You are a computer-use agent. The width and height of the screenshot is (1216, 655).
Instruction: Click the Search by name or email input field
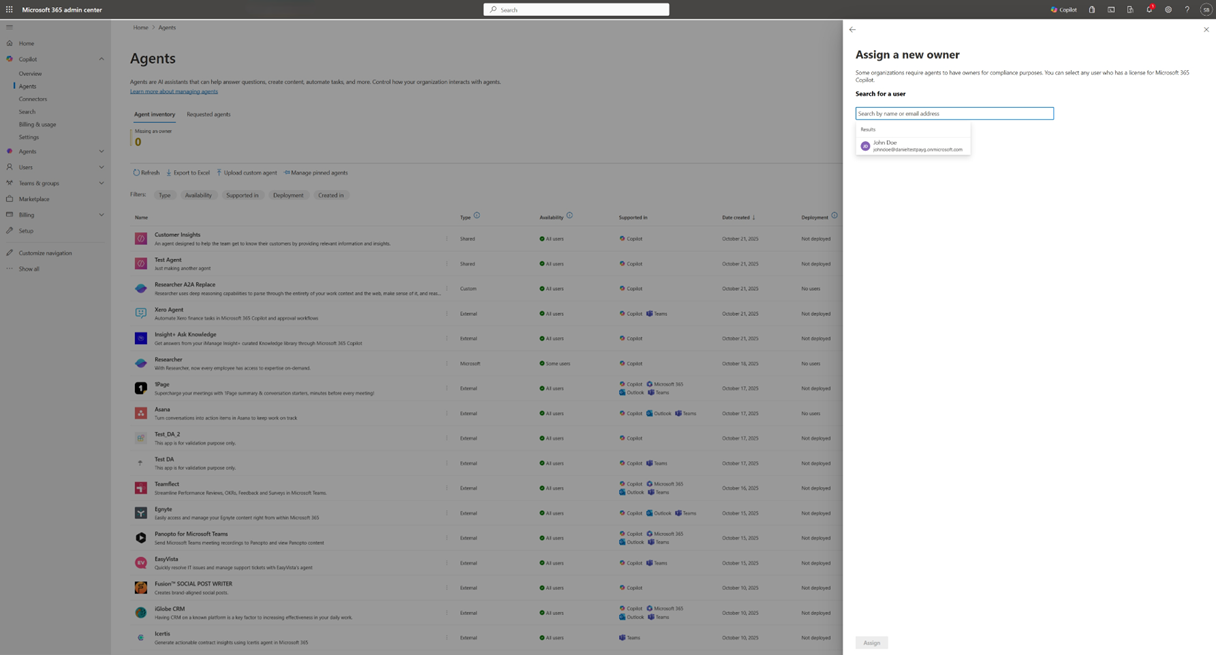[953, 113]
